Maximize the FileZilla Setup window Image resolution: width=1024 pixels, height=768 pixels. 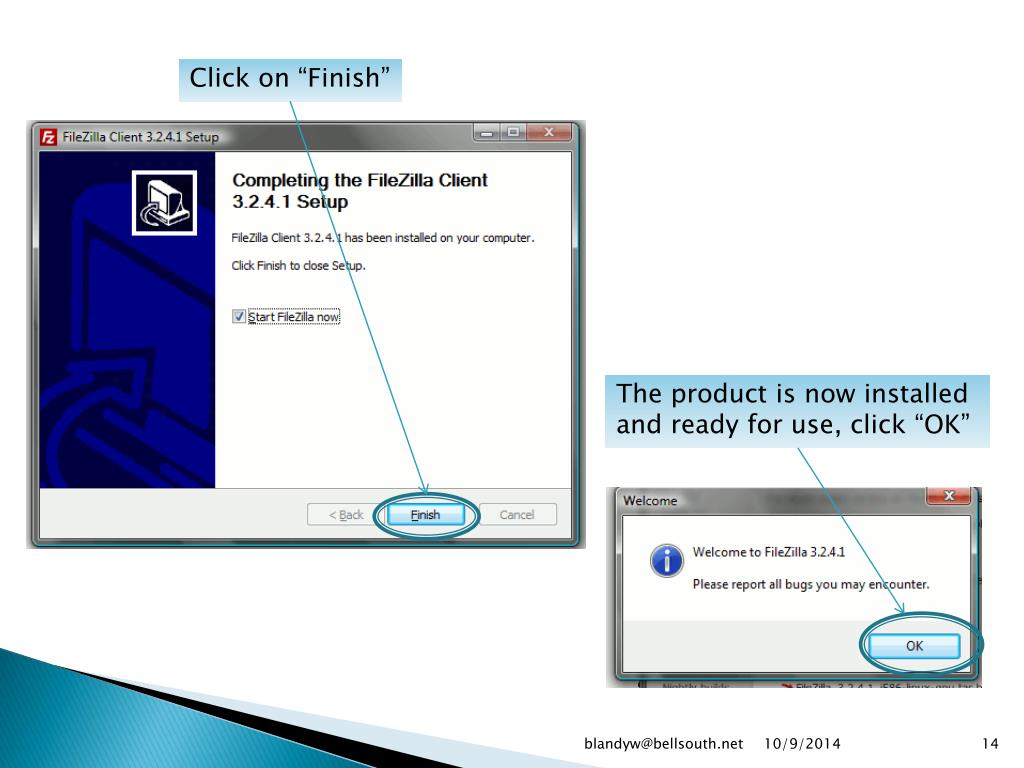click(x=513, y=132)
